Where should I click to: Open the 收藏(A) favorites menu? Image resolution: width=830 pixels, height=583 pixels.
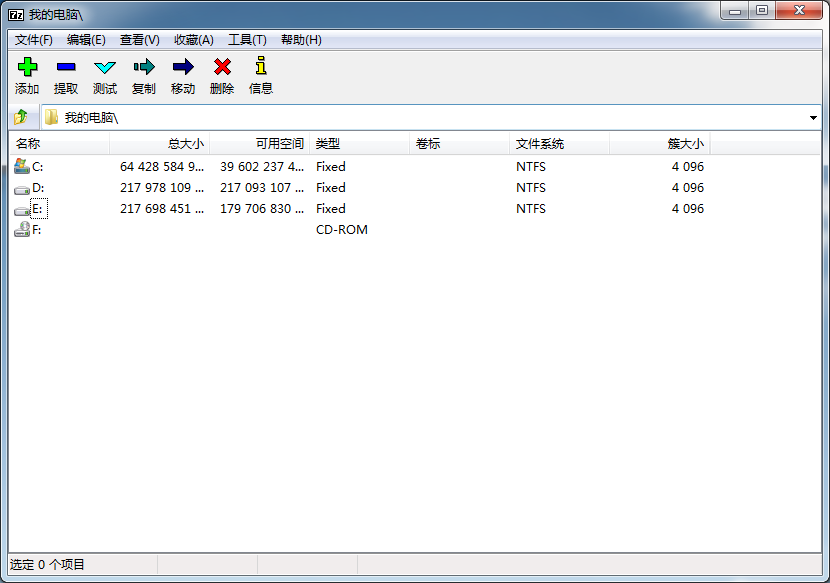193,40
